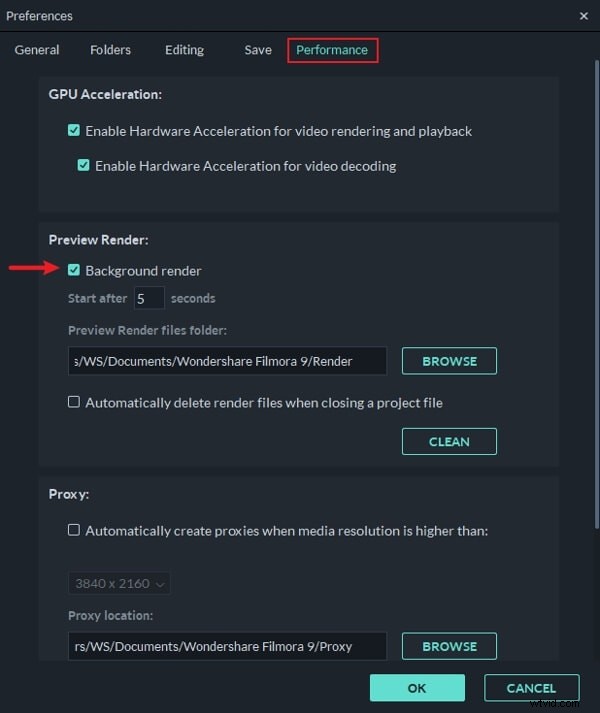The height and width of the screenshot is (713, 600).
Task: Click the Preview Render files folder path field
Action: coord(227,361)
